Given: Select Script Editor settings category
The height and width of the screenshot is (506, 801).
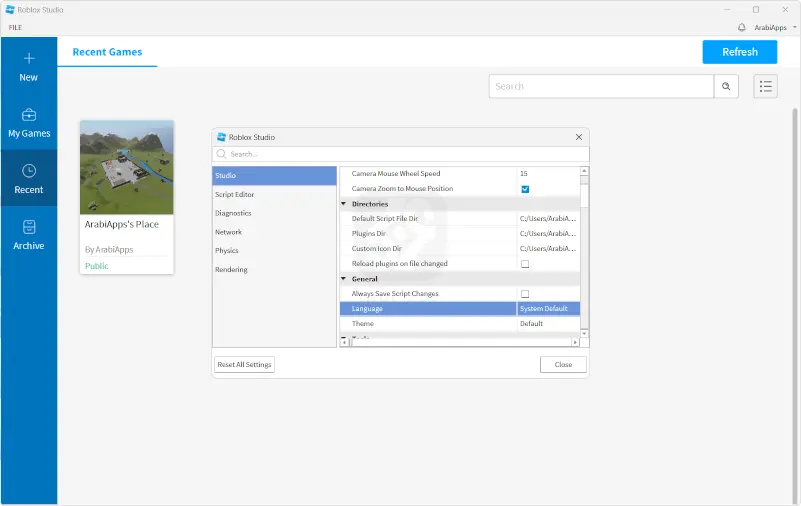Looking at the screenshot, I should pyautogui.click(x=235, y=194).
